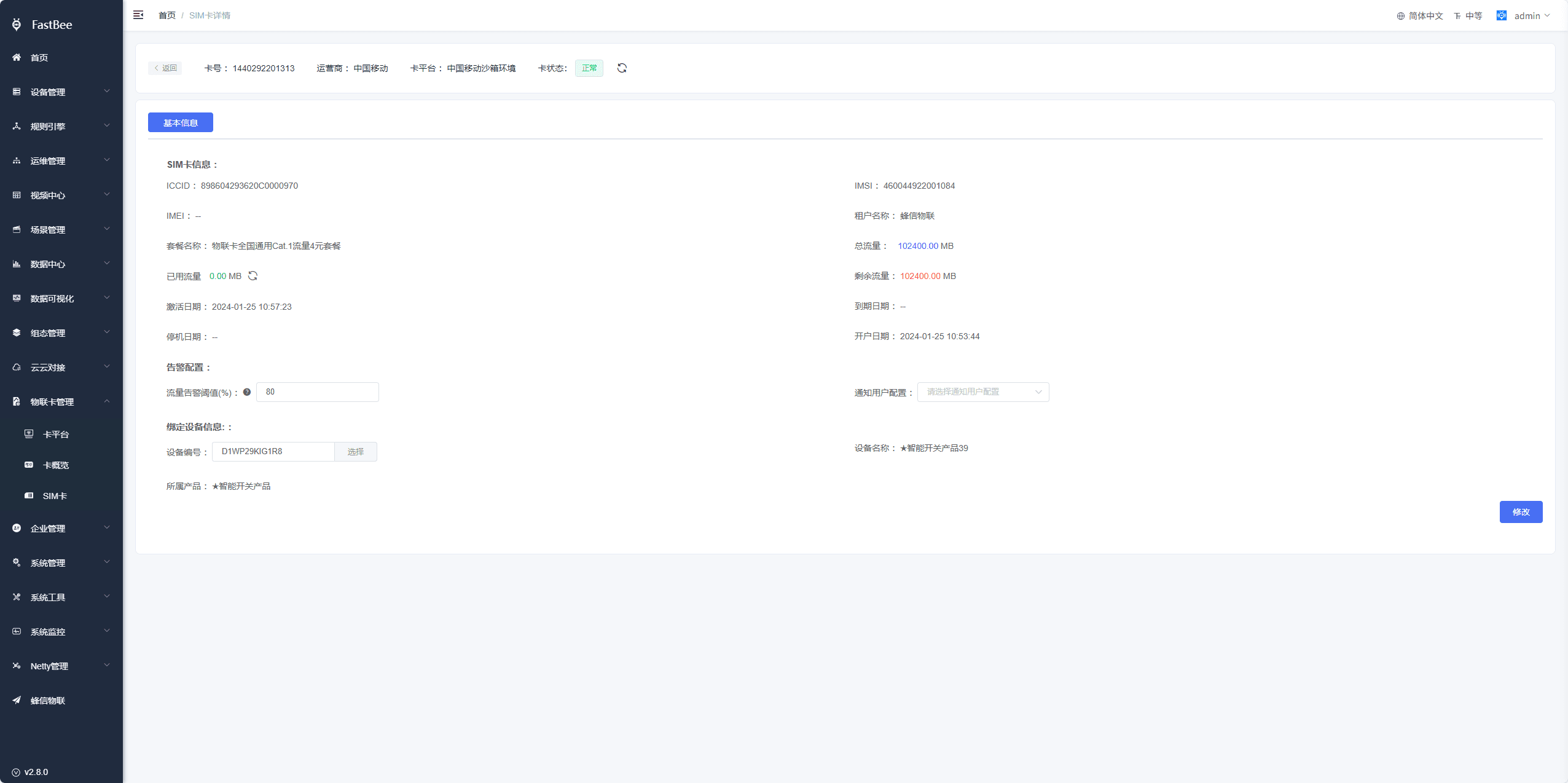This screenshot has height=783, width=1568.
Task: Expand the 运维管理 menu
Action: click(61, 160)
